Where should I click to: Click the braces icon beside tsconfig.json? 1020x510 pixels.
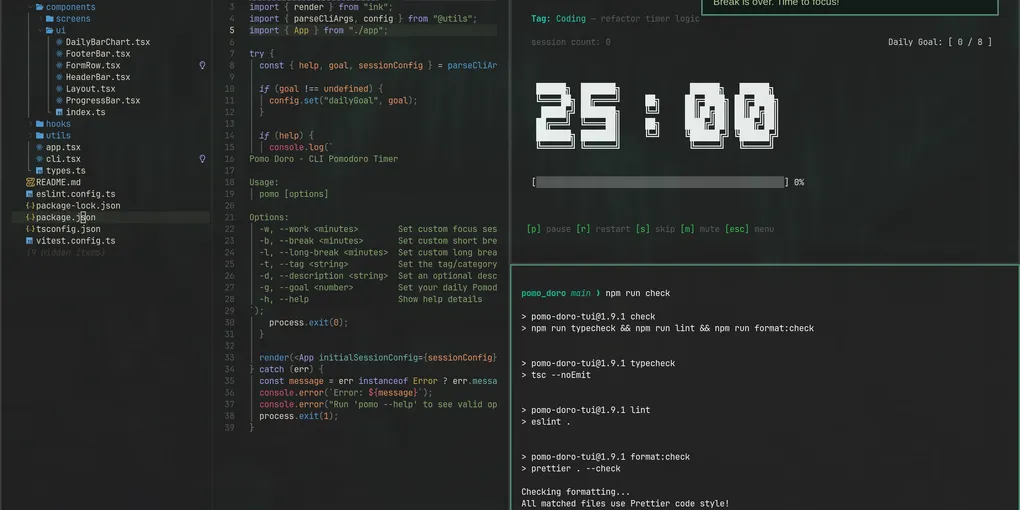30,230
